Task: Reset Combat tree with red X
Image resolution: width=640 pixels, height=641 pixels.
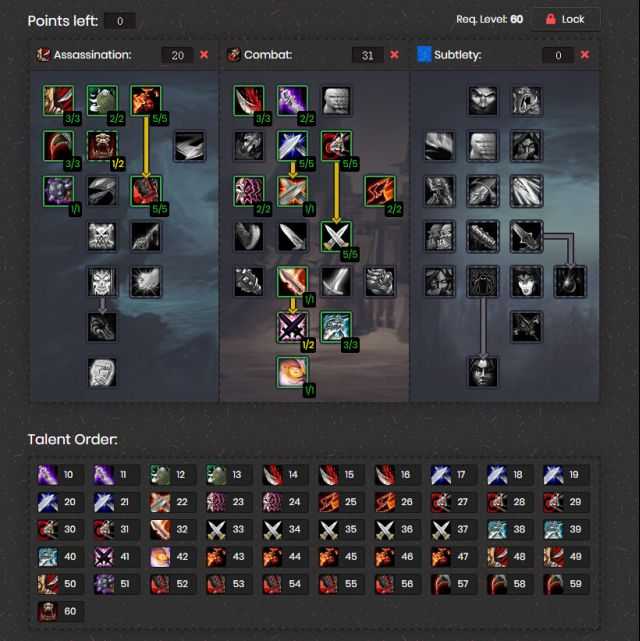Action: point(394,55)
